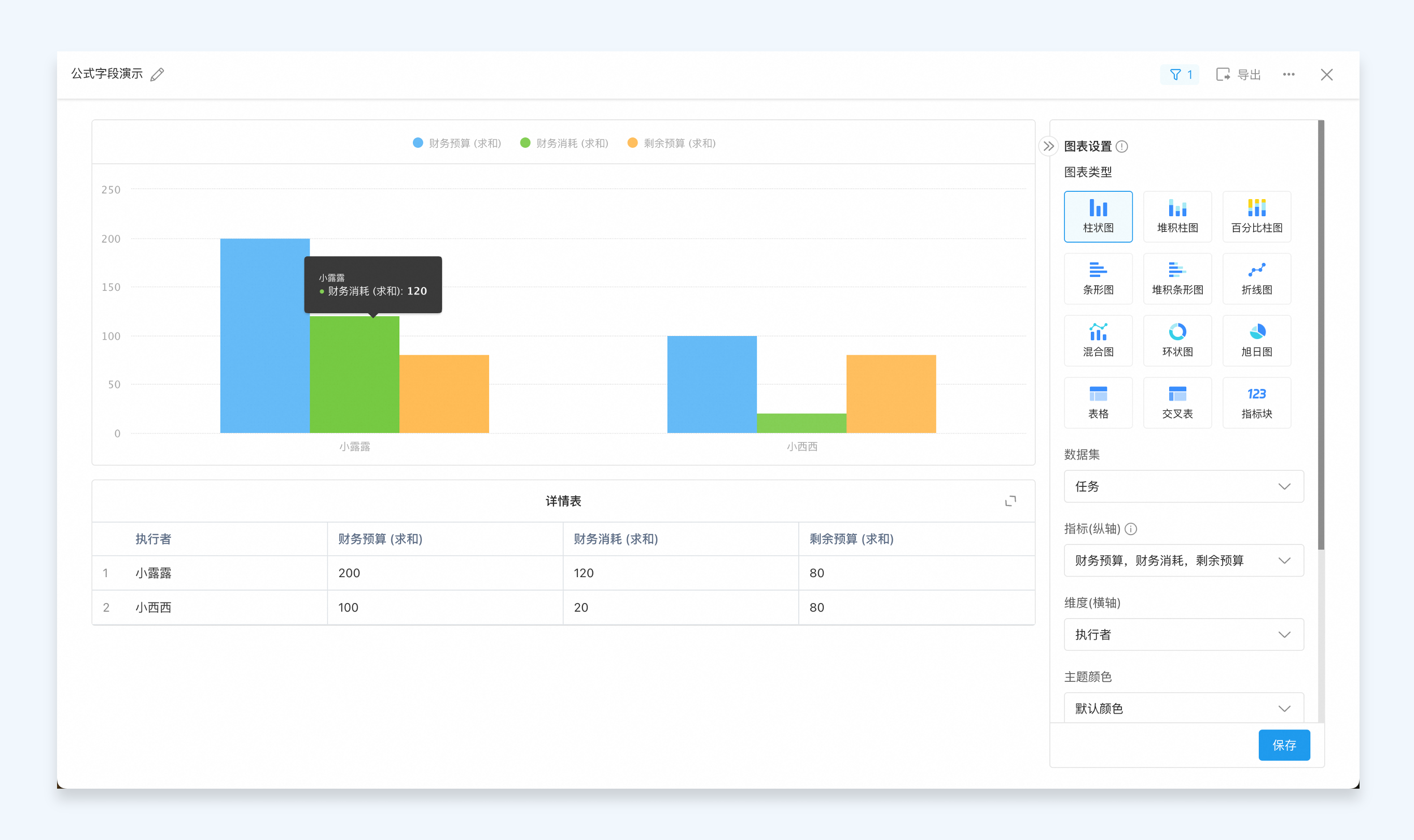Select the 交叉表 chart type
The height and width of the screenshot is (840, 1414).
(1178, 403)
